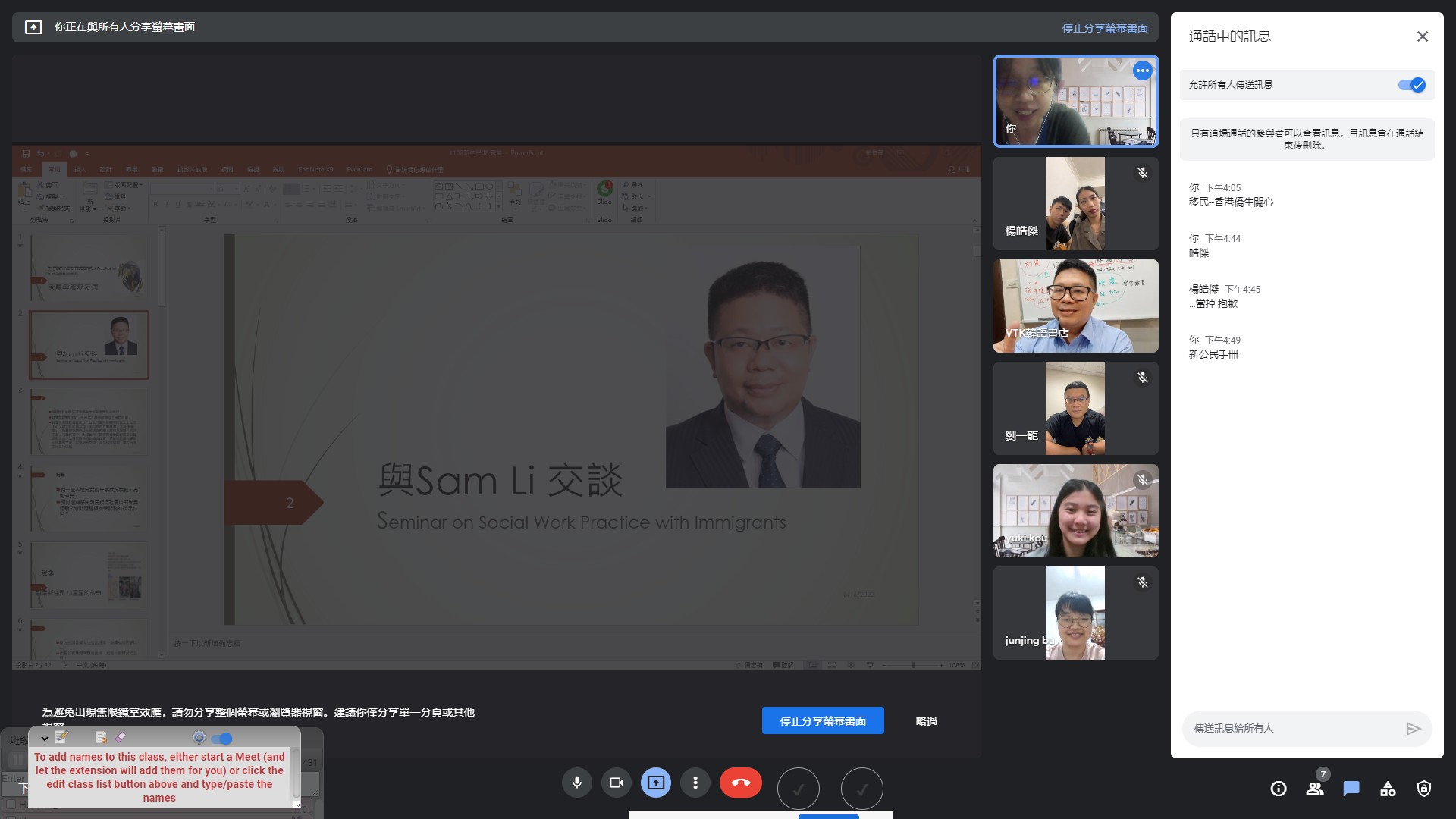Select the PowerPoint 插入 ribbon tab
Screen dimensions: 1456x819
click(x=79, y=169)
